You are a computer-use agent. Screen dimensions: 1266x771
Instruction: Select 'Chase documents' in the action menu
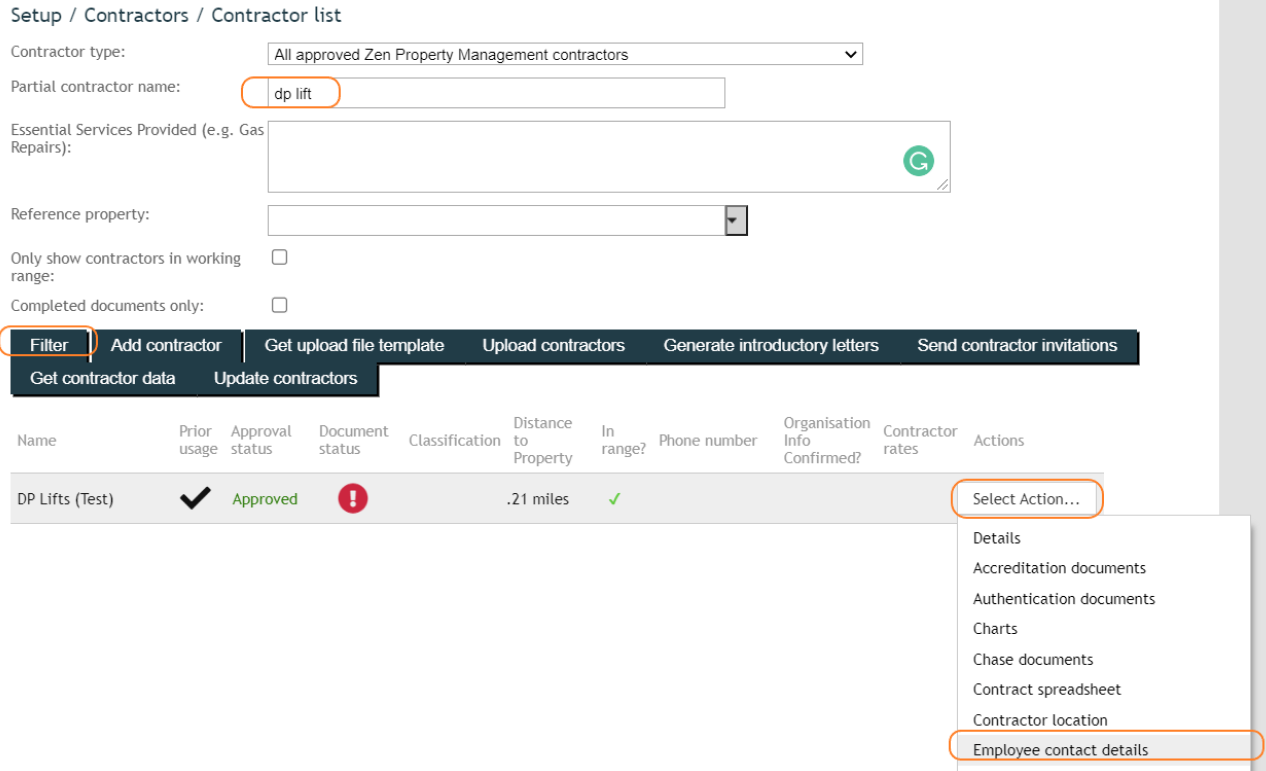1033,659
